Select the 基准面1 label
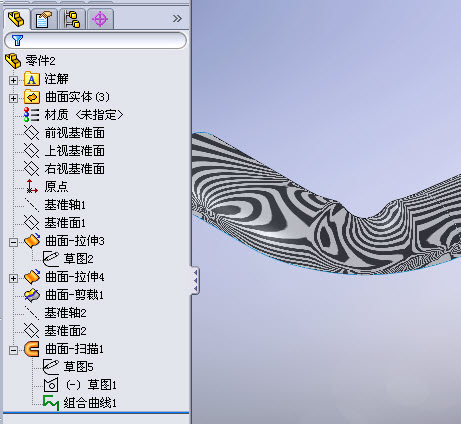461x424 pixels. click(x=65, y=223)
